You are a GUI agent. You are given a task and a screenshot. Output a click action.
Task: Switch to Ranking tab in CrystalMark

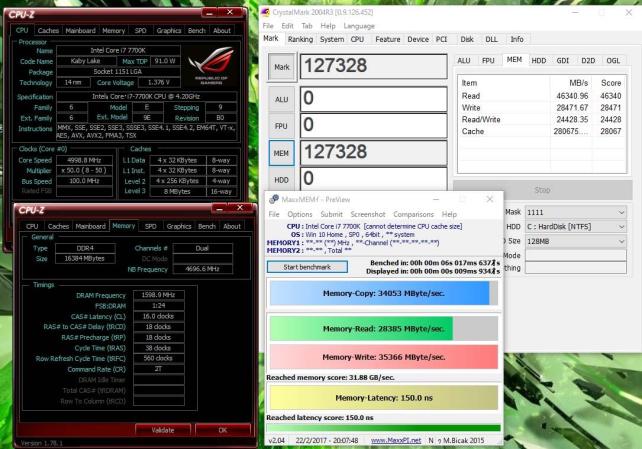click(x=300, y=39)
